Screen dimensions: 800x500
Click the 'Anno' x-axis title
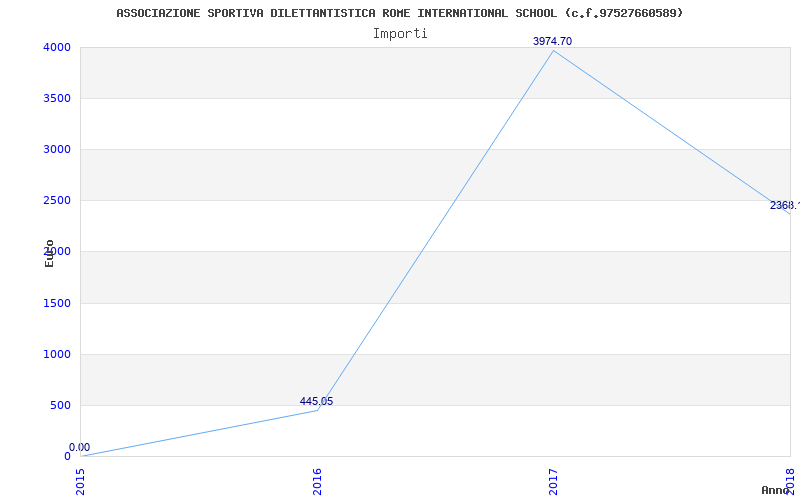[775, 490]
